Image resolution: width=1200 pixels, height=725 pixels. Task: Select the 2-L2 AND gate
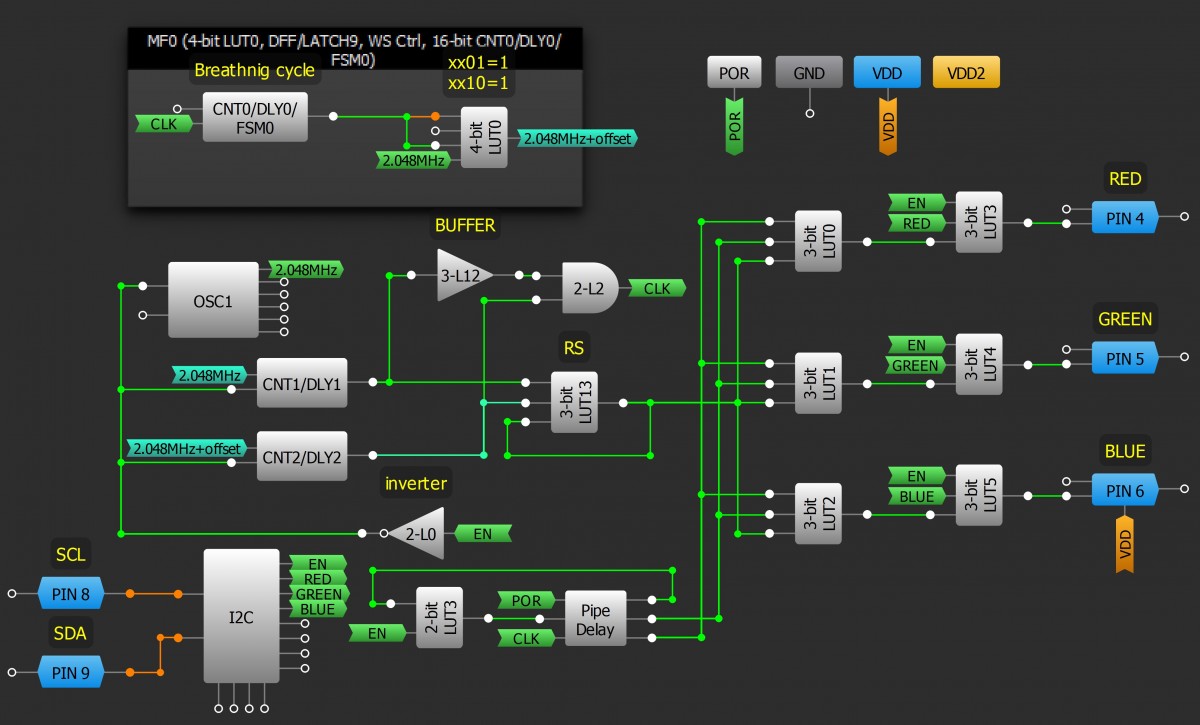(589, 288)
